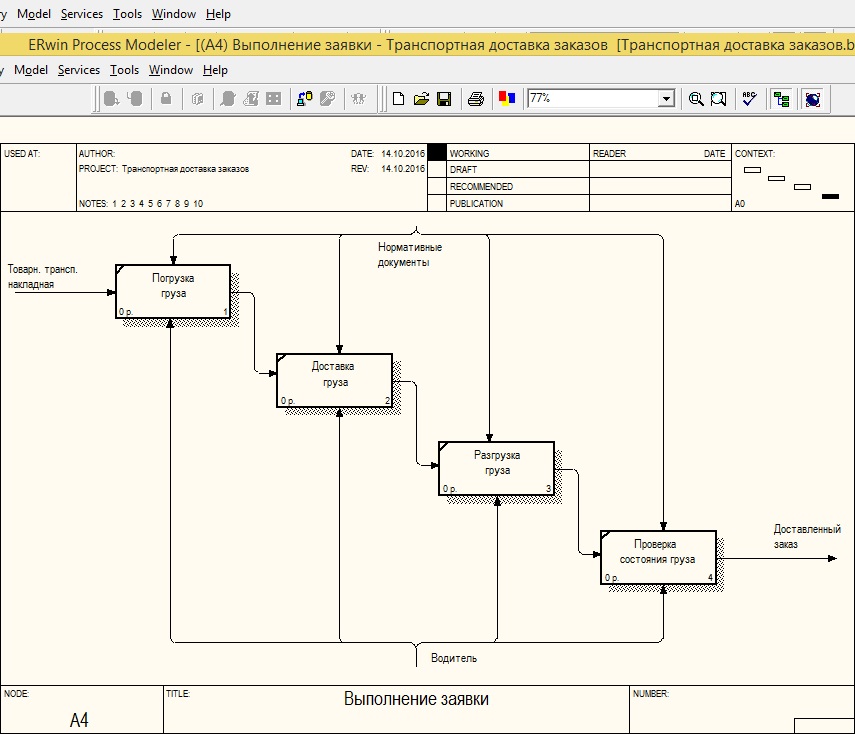Open Model menu under the ERwin title bar
The width and height of the screenshot is (855, 734).
pos(31,70)
